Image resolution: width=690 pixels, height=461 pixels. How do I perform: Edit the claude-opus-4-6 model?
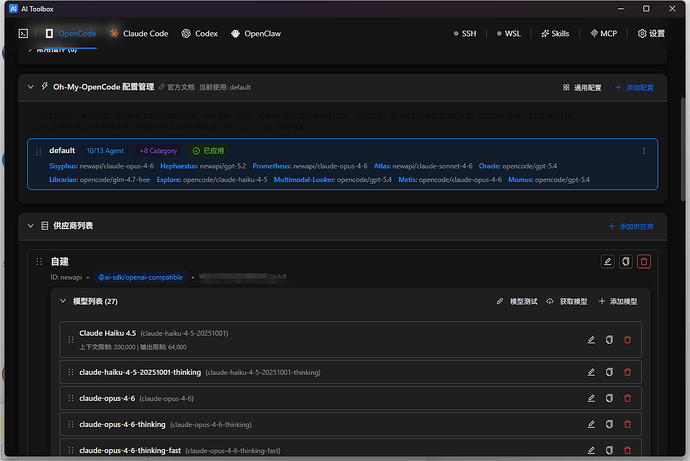click(x=591, y=398)
